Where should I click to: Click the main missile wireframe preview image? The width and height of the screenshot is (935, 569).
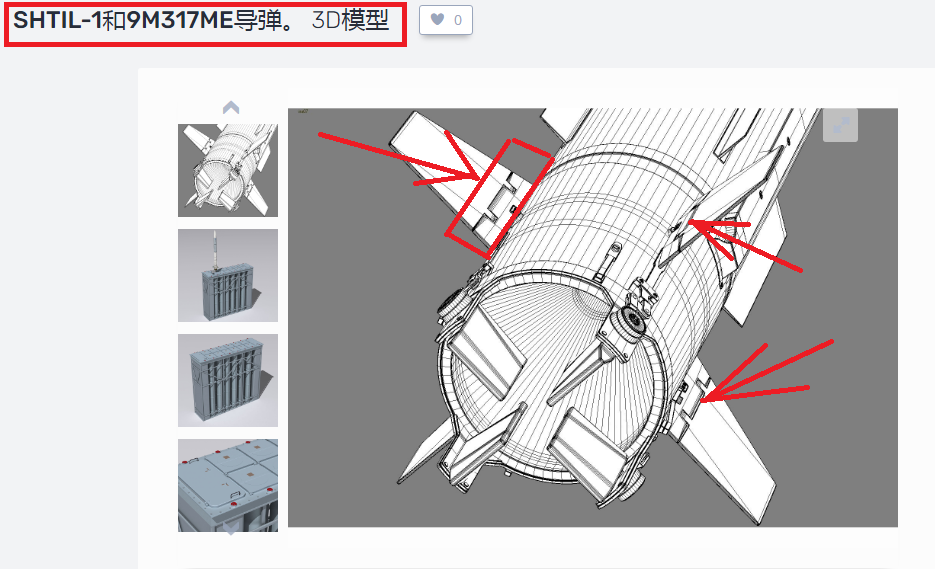click(x=593, y=317)
